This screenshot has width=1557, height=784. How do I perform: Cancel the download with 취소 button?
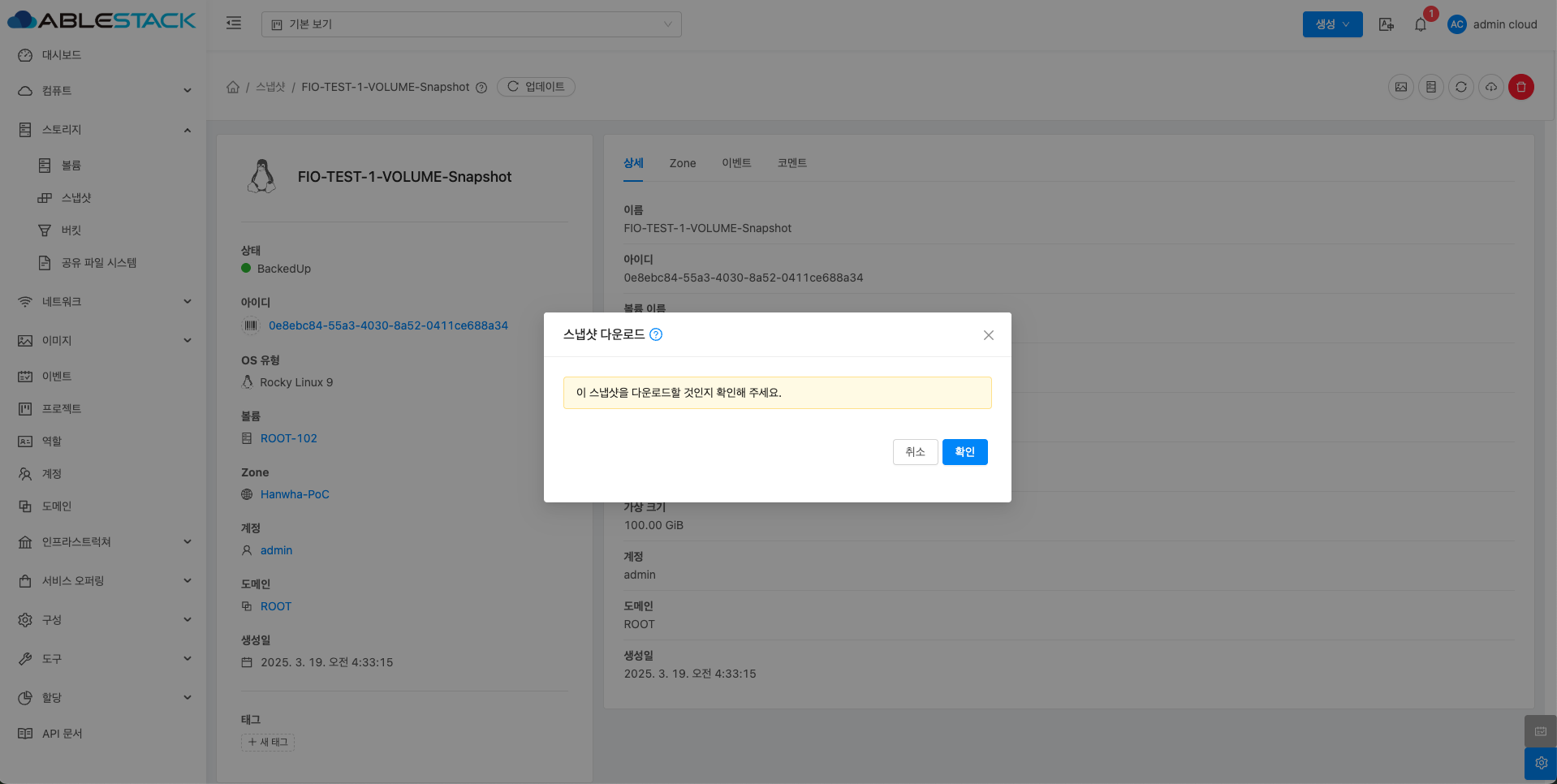coord(915,452)
